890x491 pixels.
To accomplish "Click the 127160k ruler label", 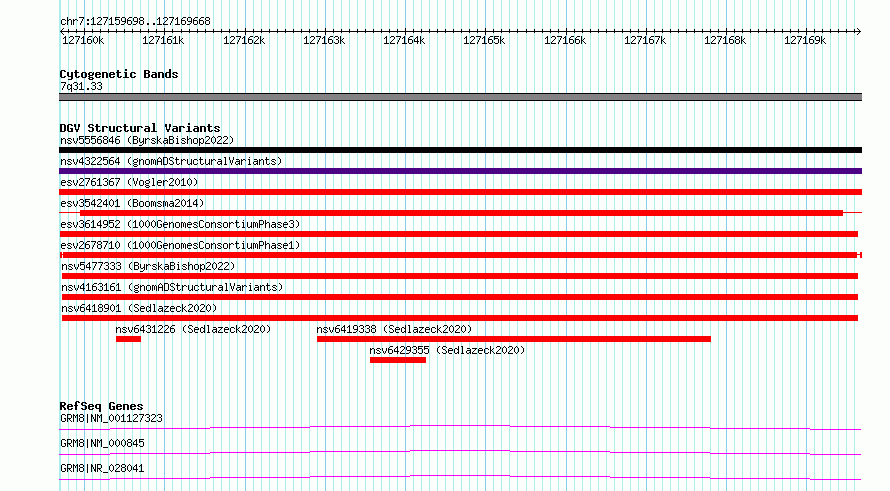I will coord(83,40).
